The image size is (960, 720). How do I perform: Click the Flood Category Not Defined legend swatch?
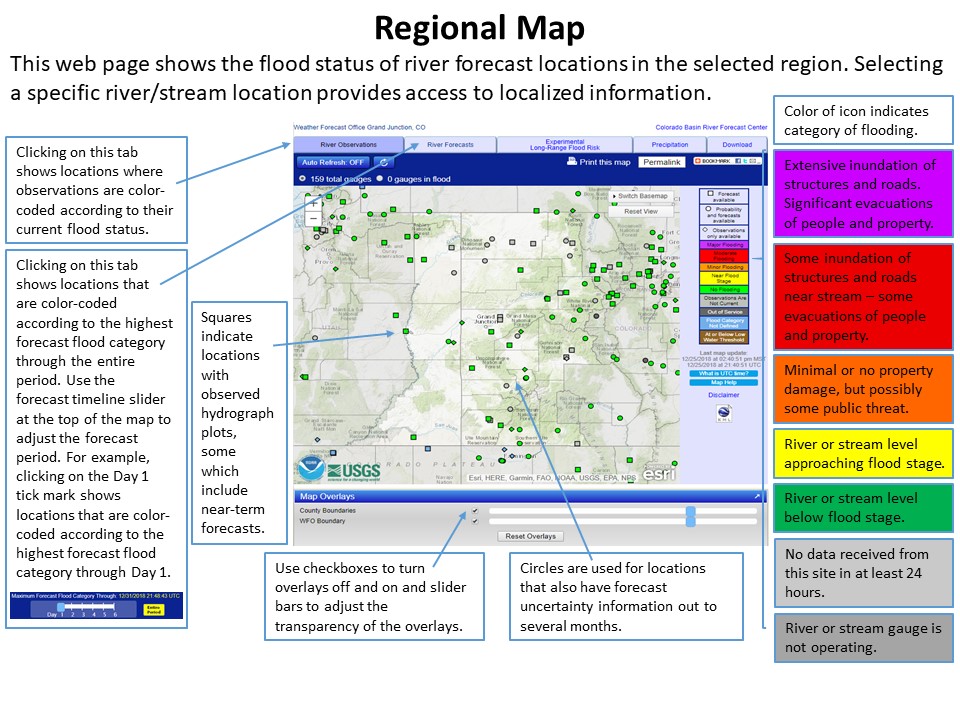(724, 323)
